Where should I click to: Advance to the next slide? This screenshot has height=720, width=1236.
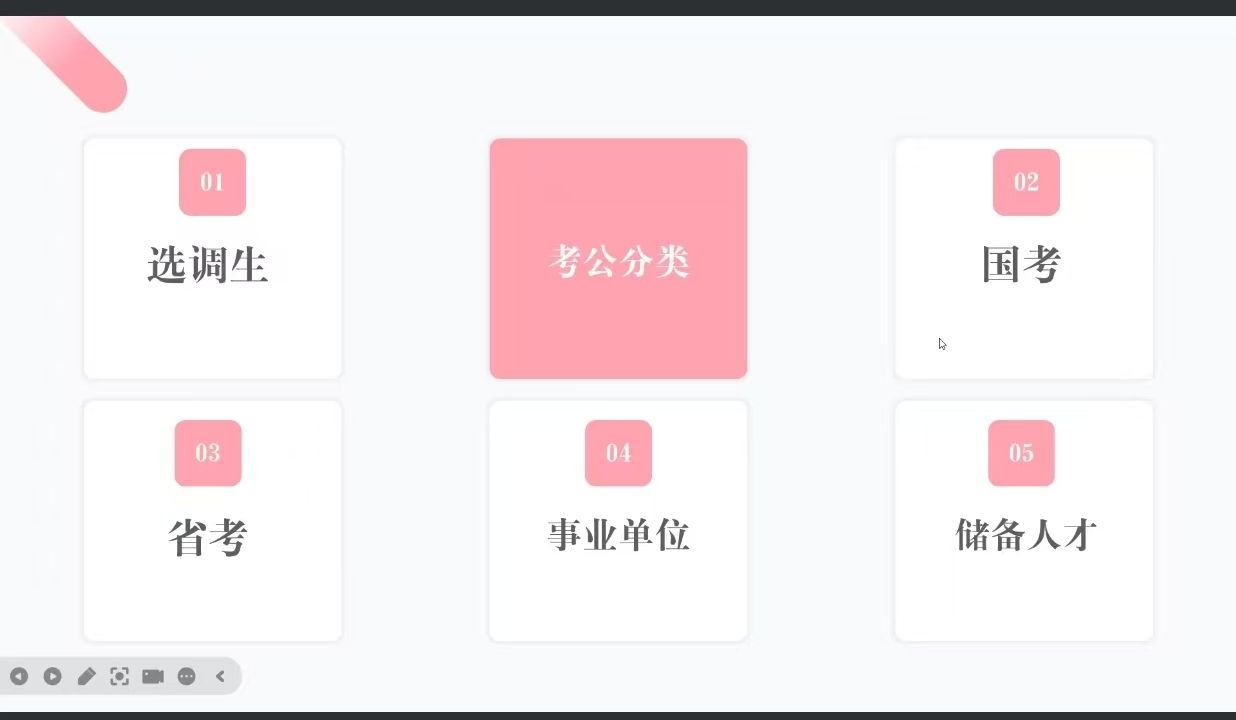(53, 677)
